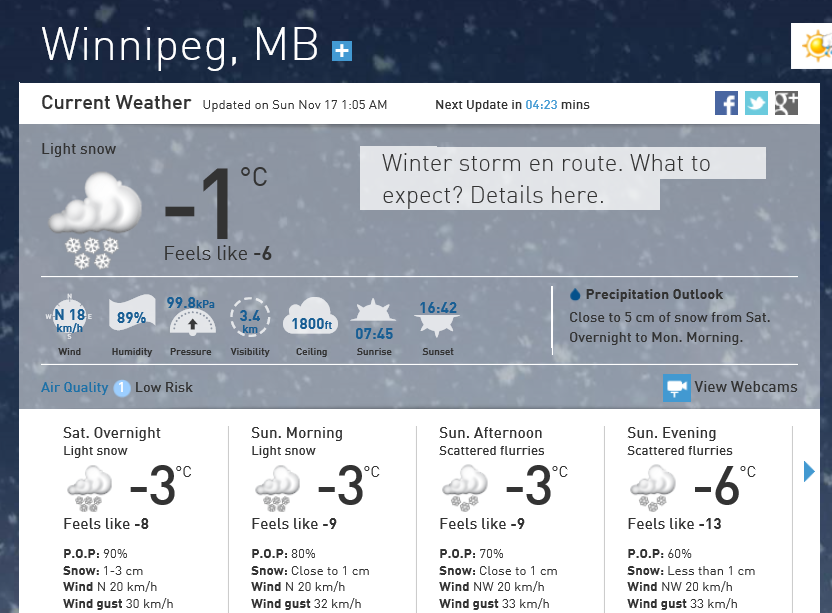Click the Air Quality link
The width and height of the screenshot is (832, 613).
click(74, 387)
